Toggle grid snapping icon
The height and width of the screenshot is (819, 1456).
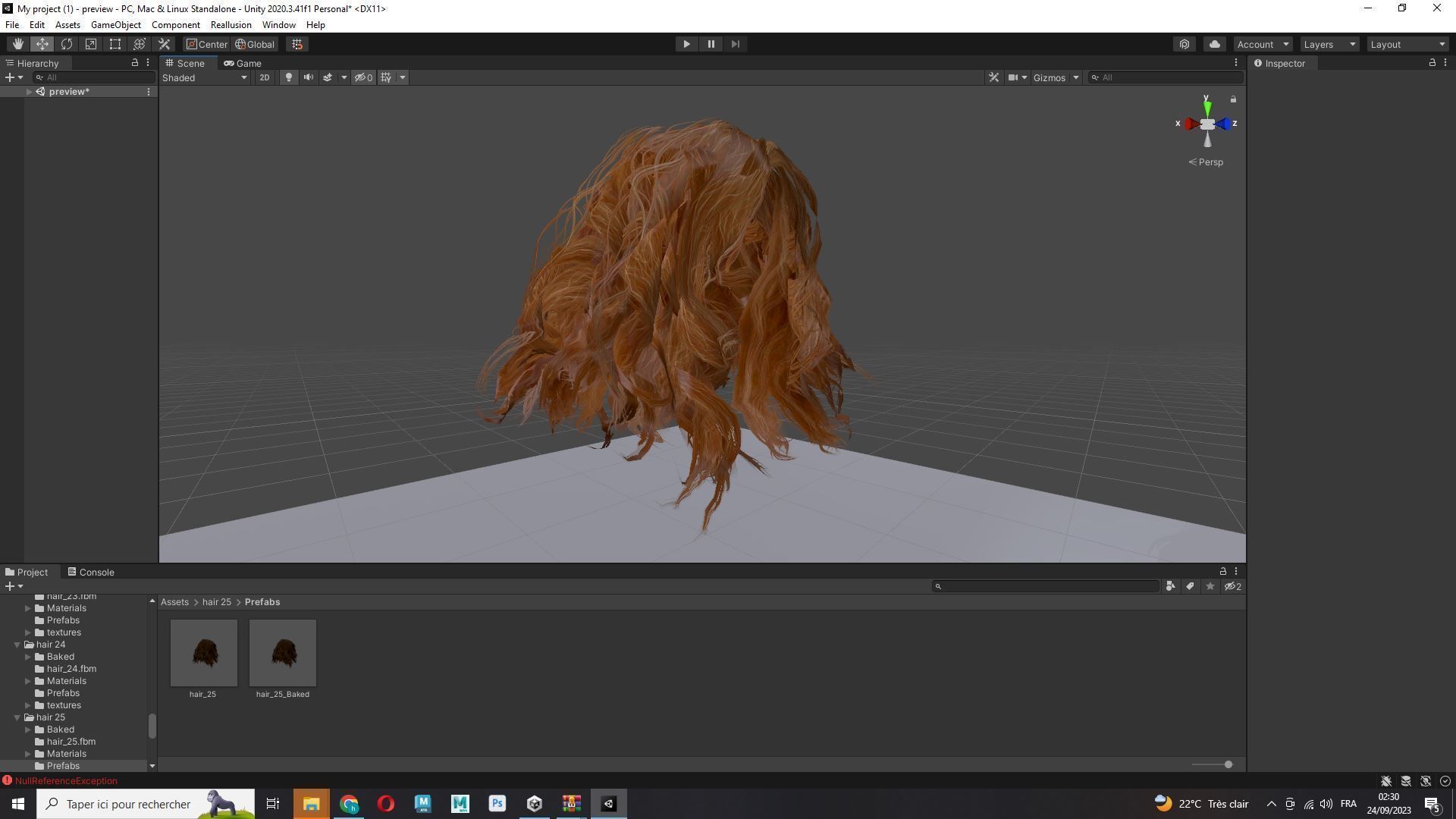click(297, 44)
